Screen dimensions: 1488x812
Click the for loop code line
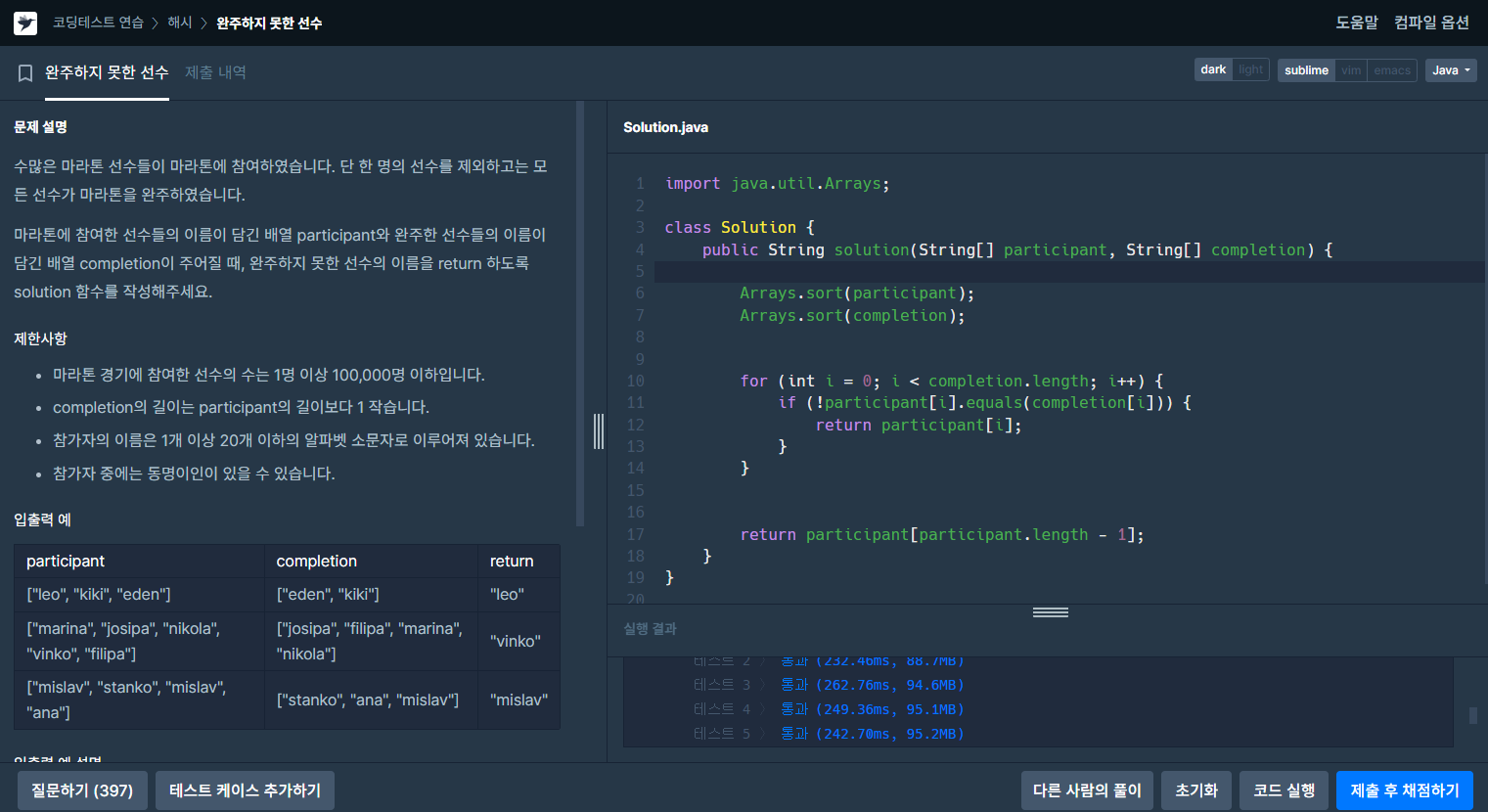(951, 381)
